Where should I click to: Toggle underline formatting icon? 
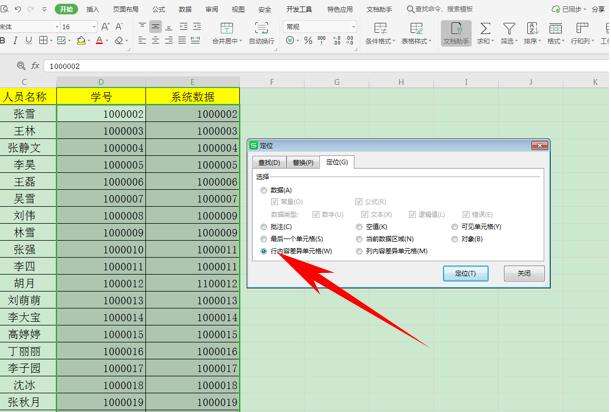28,40
